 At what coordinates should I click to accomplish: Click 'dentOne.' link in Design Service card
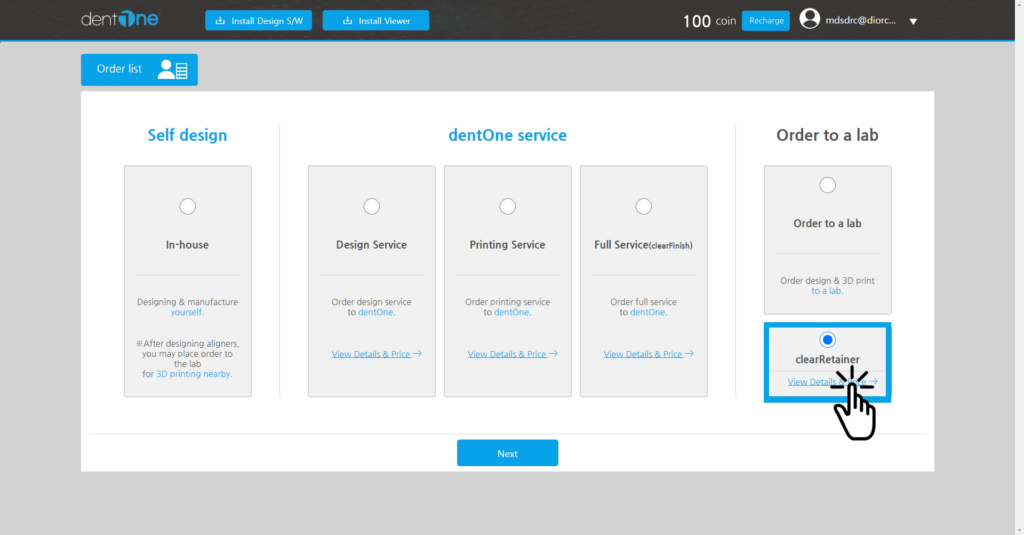tap(377, 312)
